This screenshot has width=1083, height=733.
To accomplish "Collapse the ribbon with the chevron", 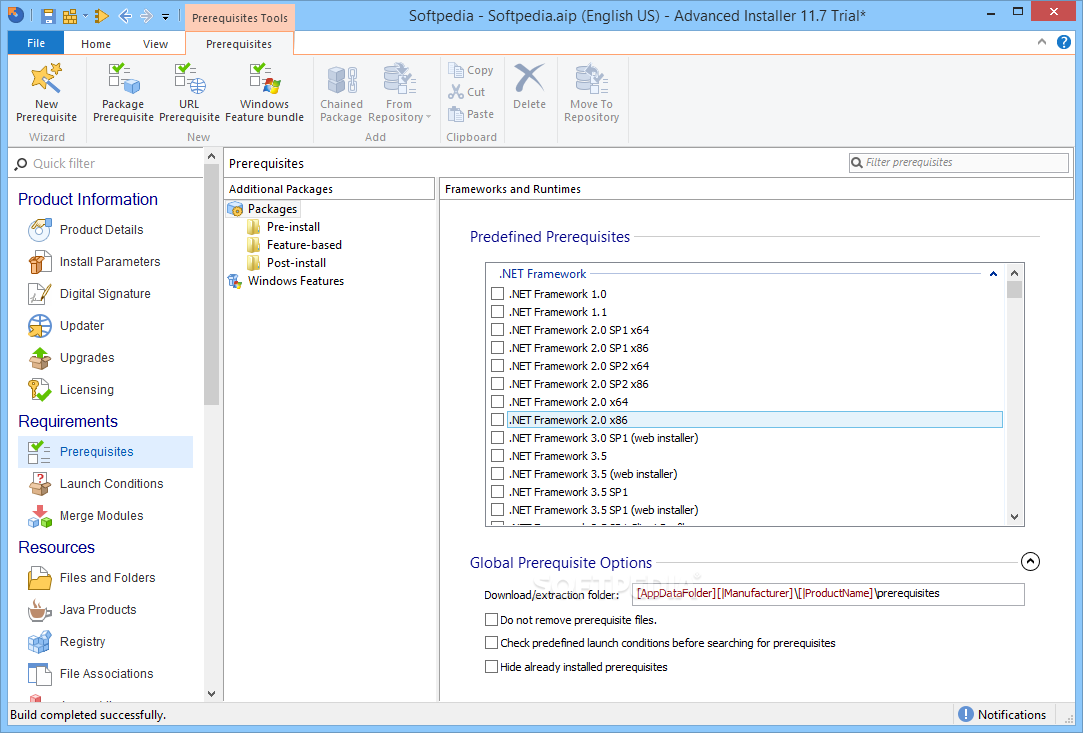I will 1042,42.
